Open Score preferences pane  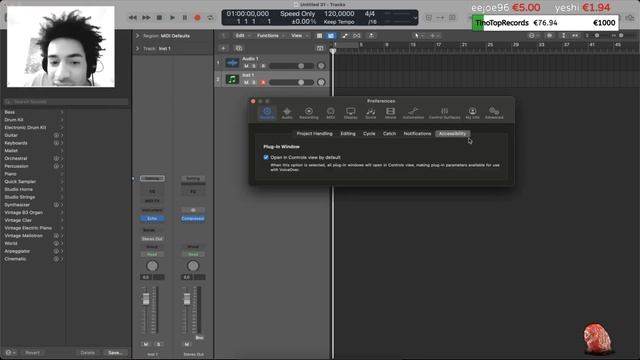[371, 113]
